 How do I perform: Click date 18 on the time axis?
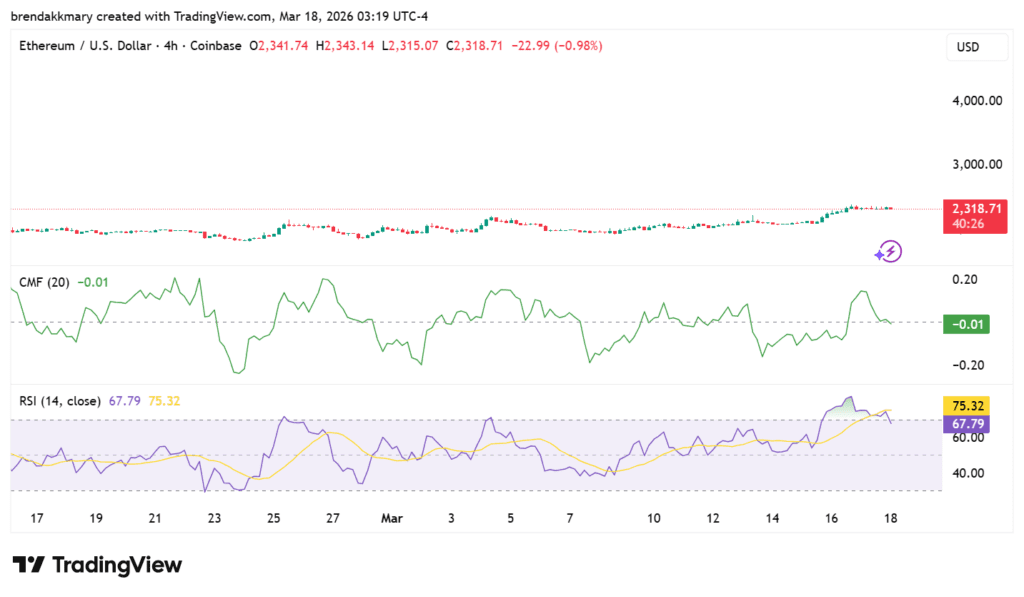[x=890, y=518]
